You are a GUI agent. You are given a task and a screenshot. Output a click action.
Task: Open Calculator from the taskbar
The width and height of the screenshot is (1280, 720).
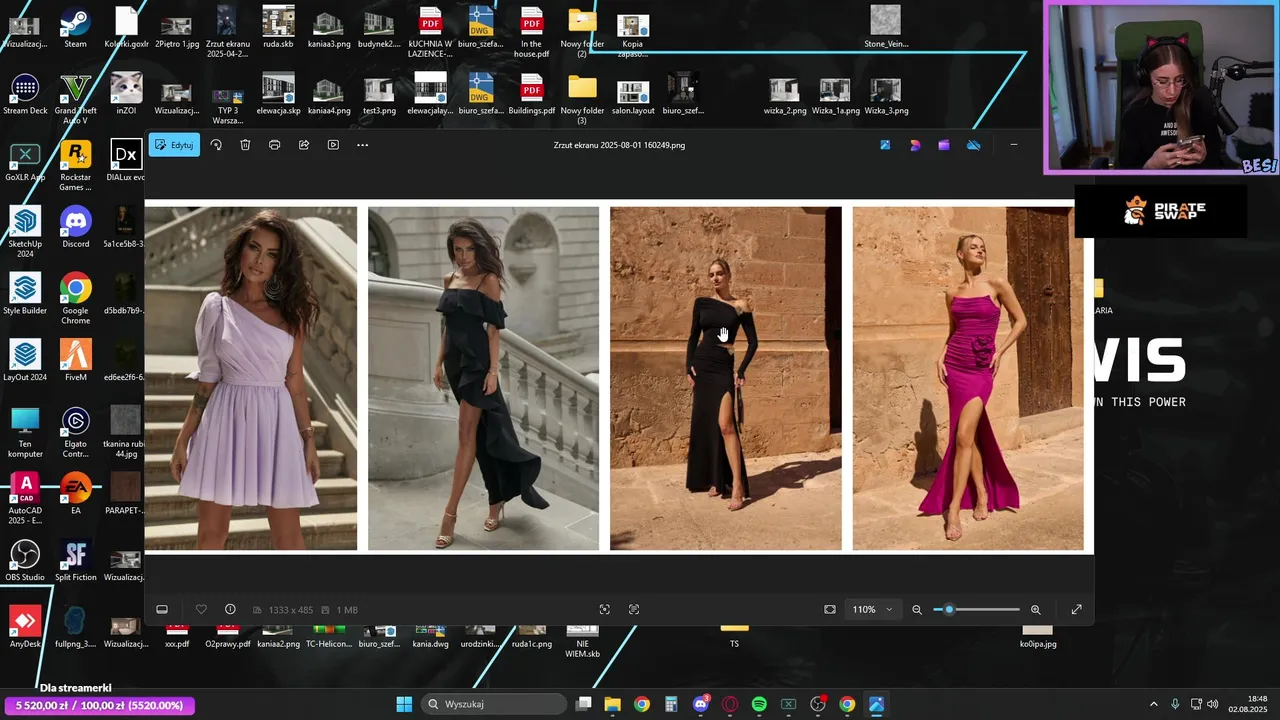point(671,704)
